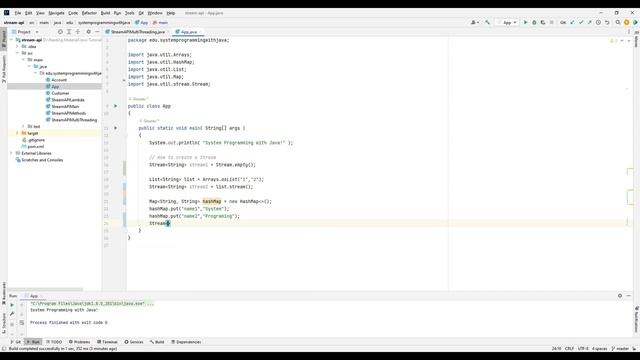Open the App run configuration dropdown
Screen dimensions: 640x360
pyautogui.click(x=507, y=22)
